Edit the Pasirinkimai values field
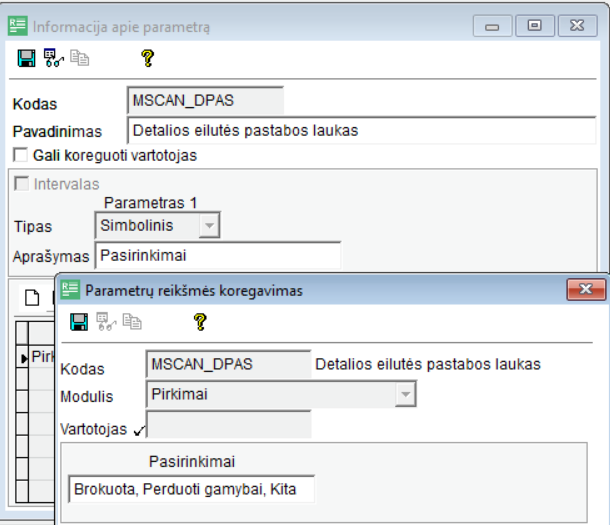Screen dimensions: 610x525 click(x=190, y=490)
